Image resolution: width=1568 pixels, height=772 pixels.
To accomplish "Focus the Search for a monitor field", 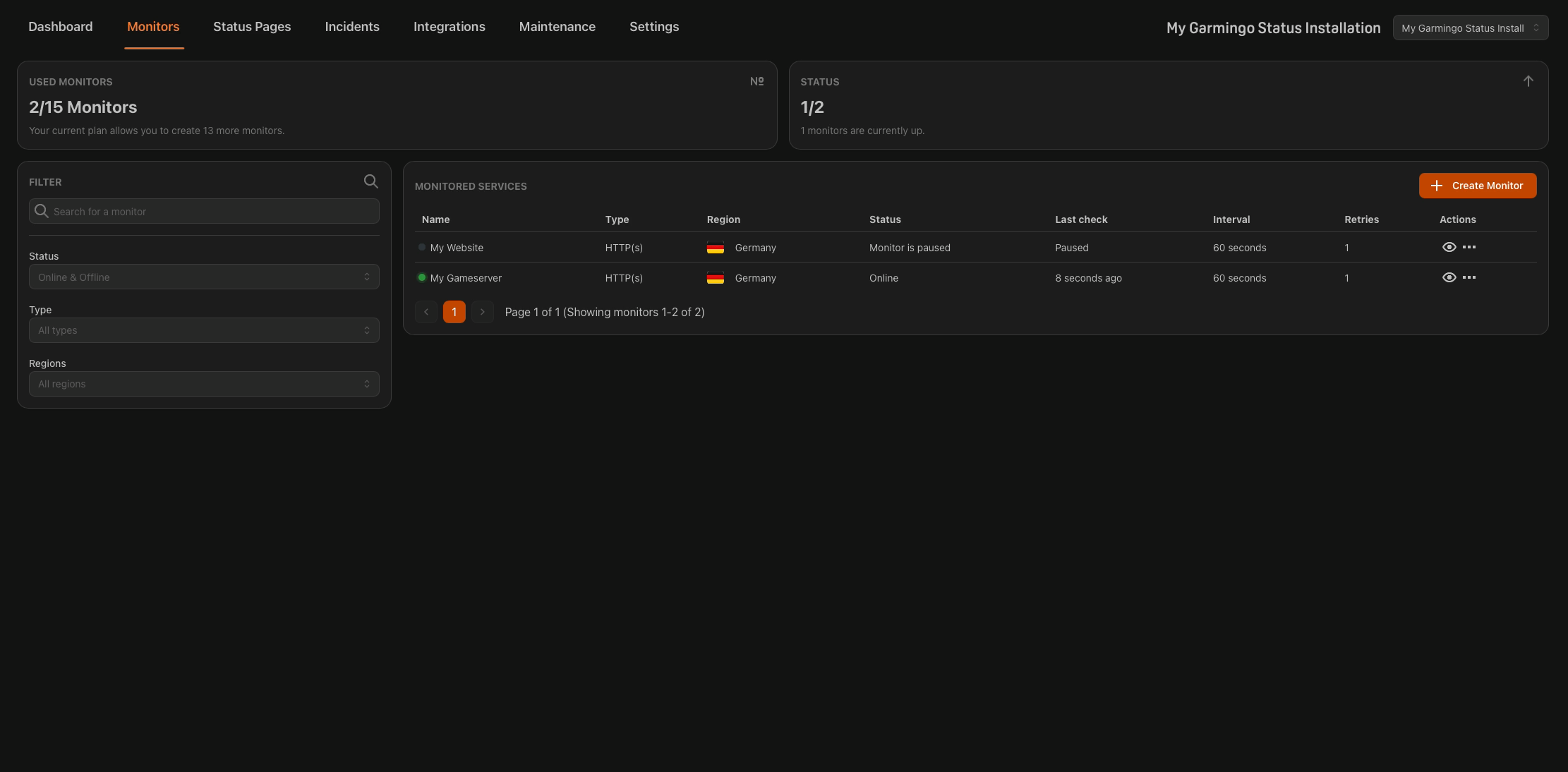I will pyautogui.click(x=204, y=211).
